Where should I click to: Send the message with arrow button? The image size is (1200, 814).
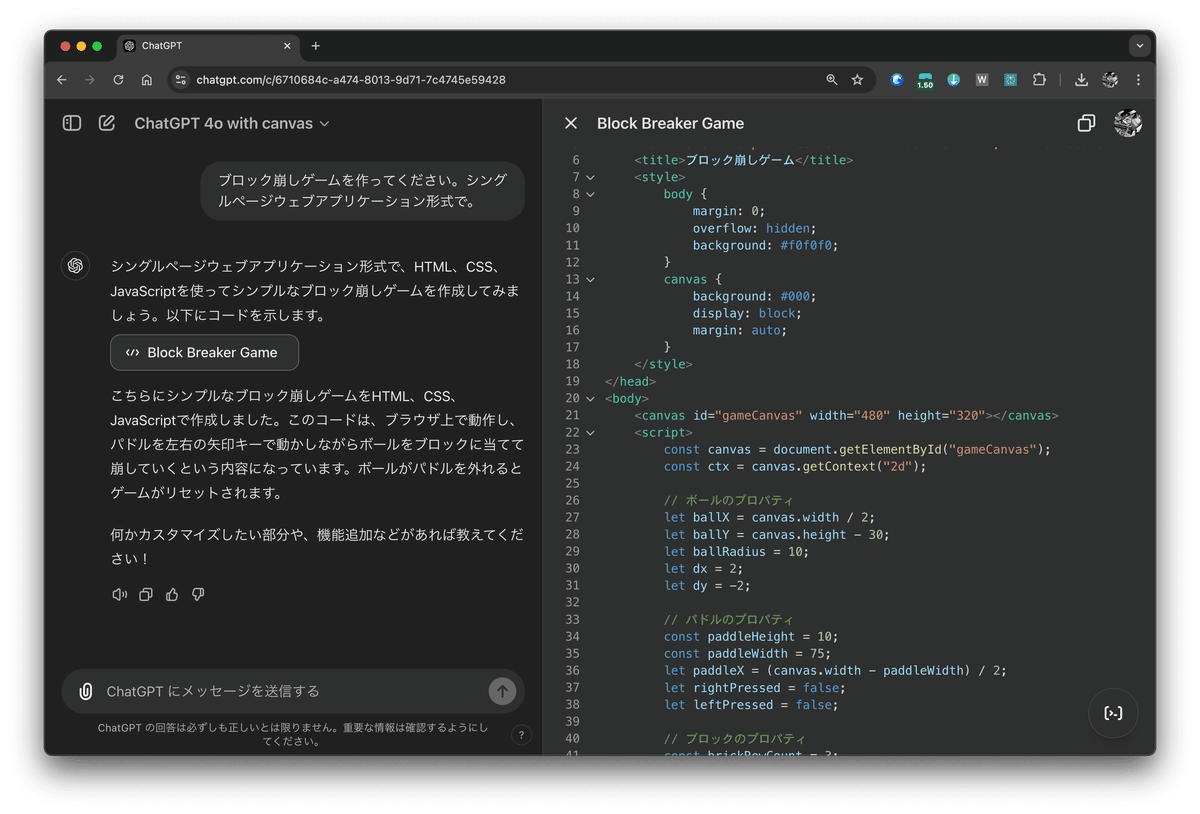502,691
